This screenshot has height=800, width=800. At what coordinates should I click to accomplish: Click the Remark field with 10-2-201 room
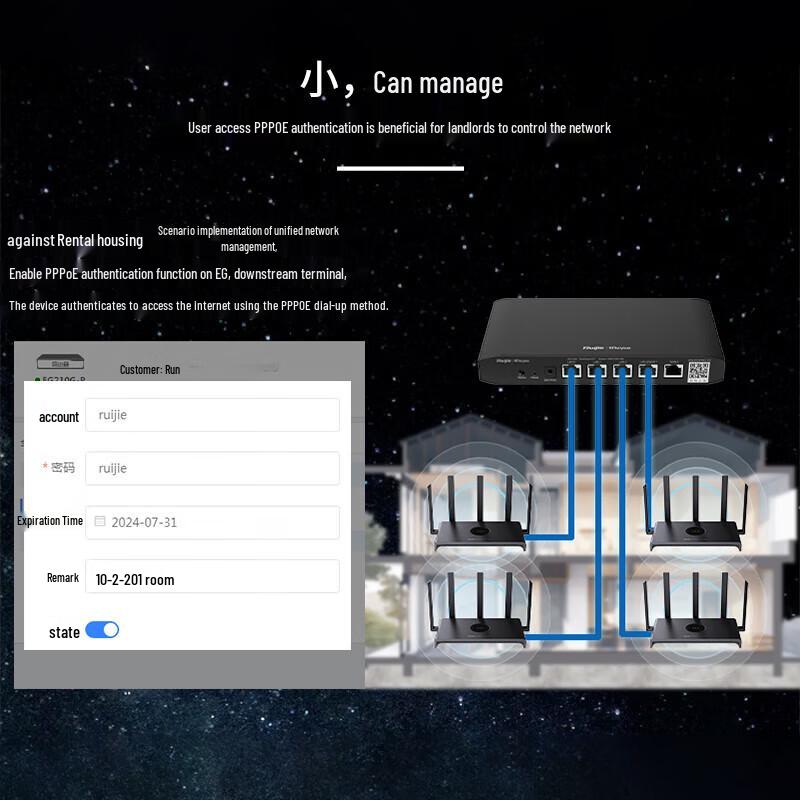(x=212, y=578)
